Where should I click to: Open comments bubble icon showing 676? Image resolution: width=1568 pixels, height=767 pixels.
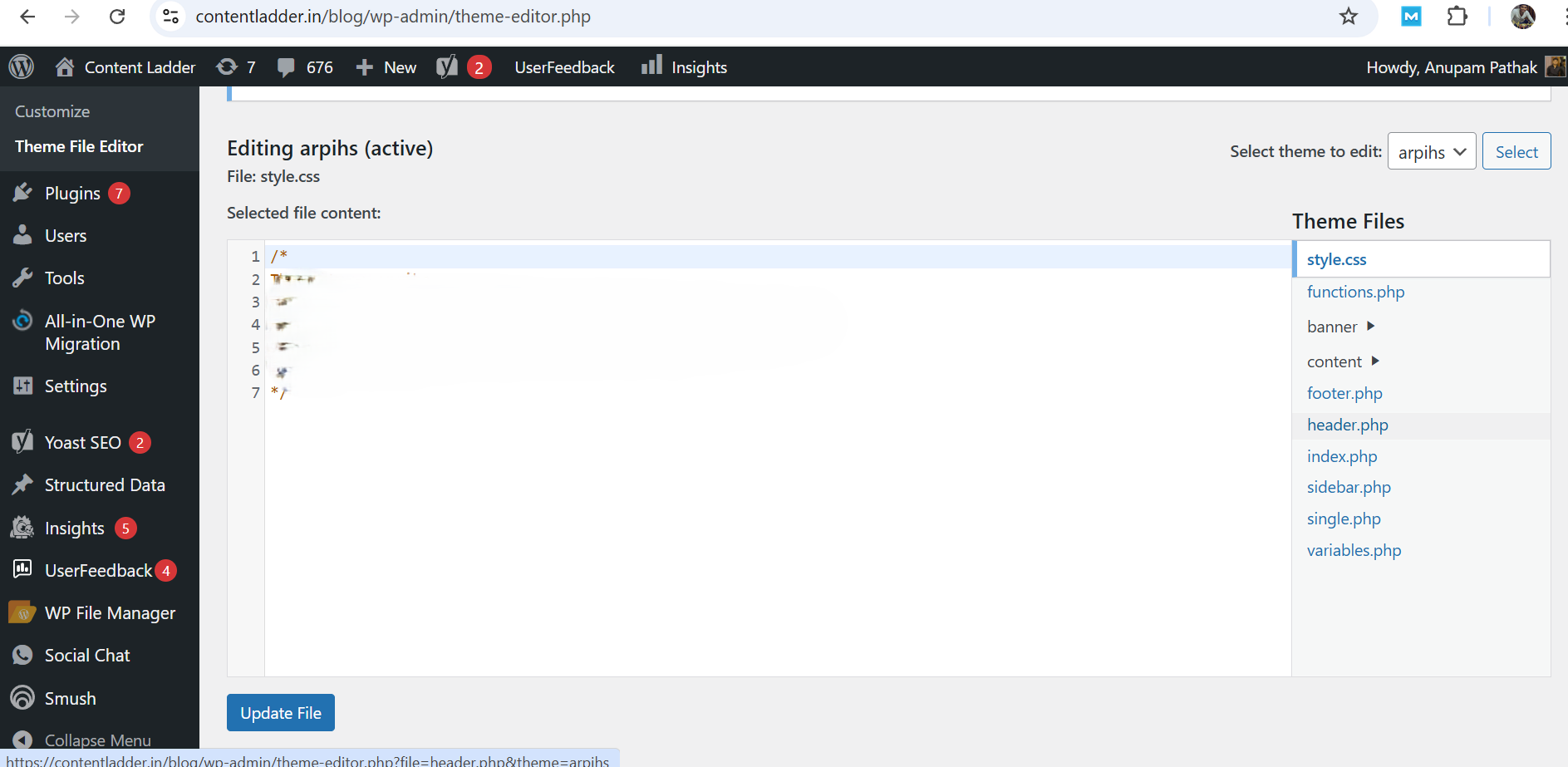coord(286,67)
